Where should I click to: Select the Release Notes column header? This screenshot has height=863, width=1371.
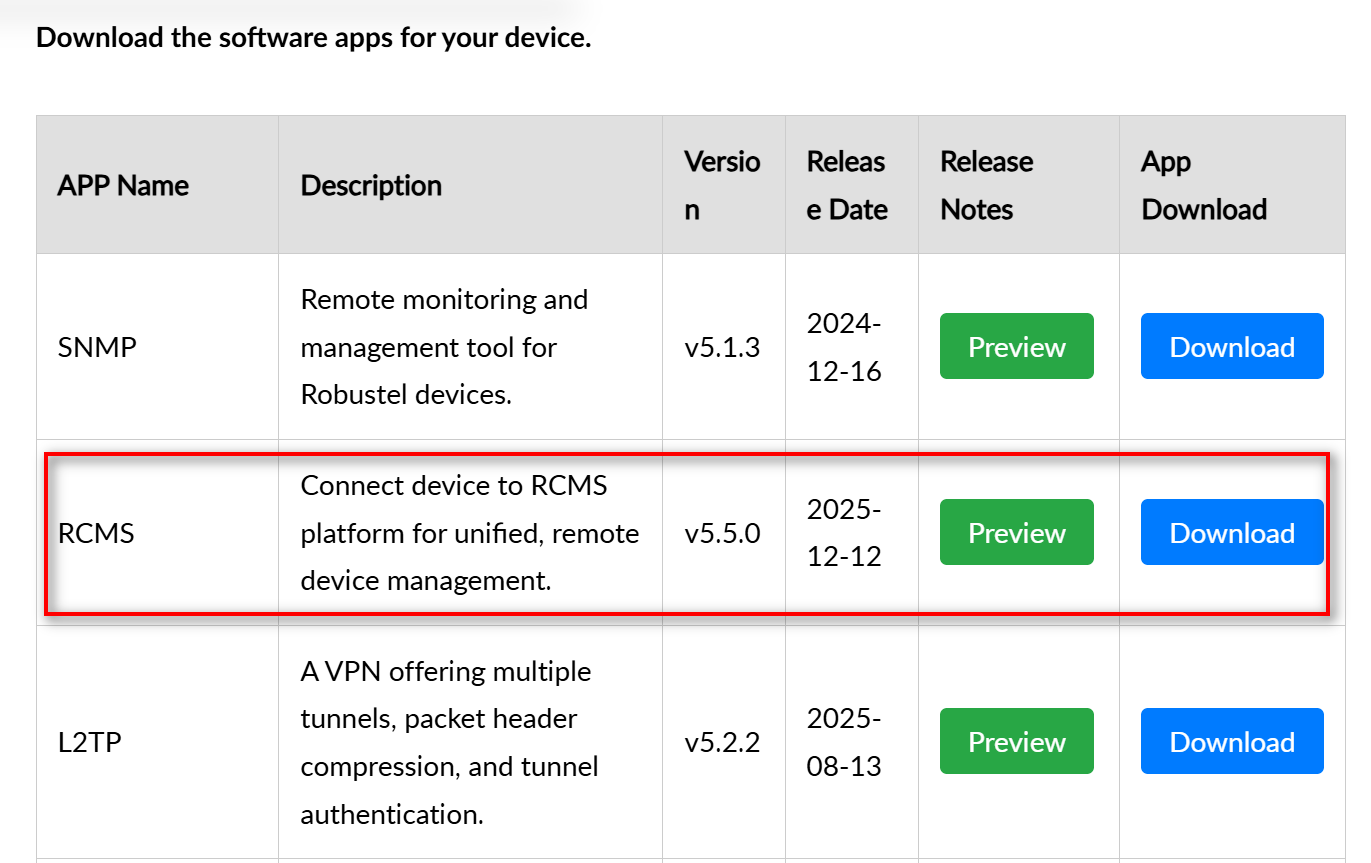(986, 186)
